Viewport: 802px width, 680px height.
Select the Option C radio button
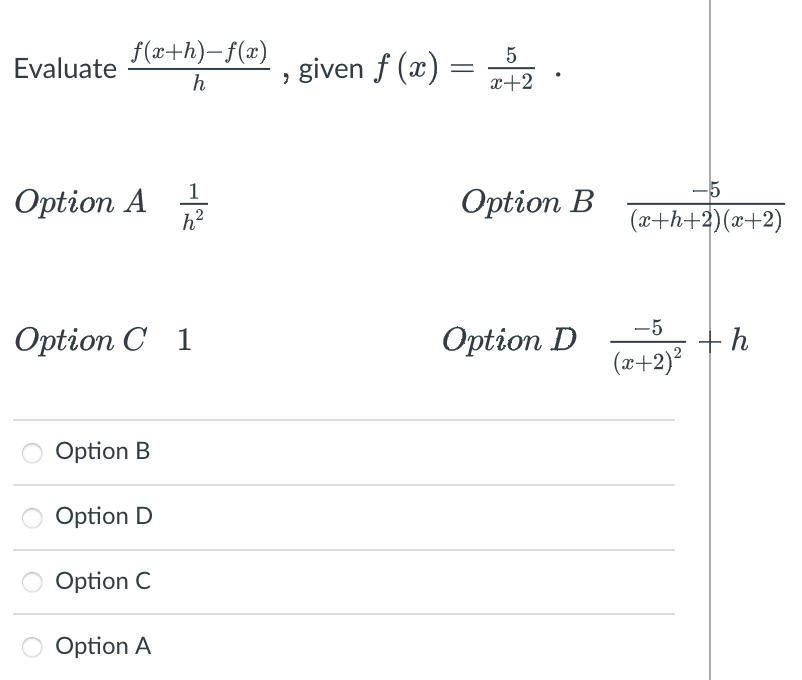(31, 582)
